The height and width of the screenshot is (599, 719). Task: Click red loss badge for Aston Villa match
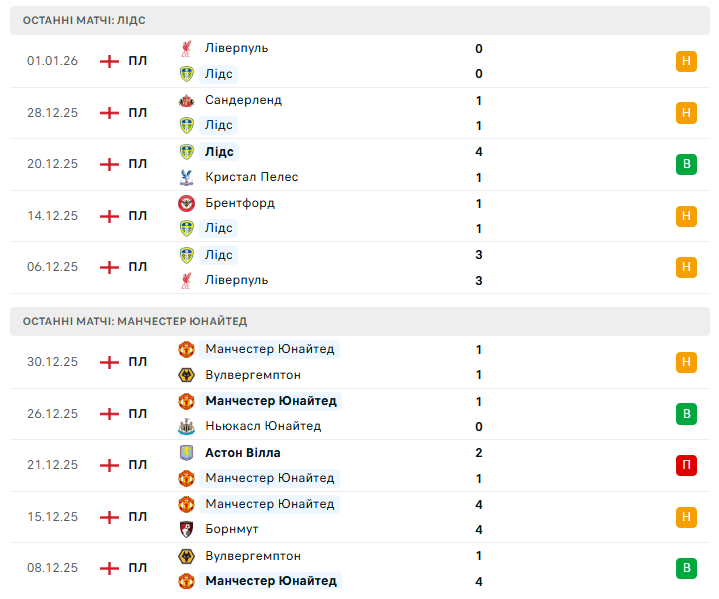click(x=686, y=465)
